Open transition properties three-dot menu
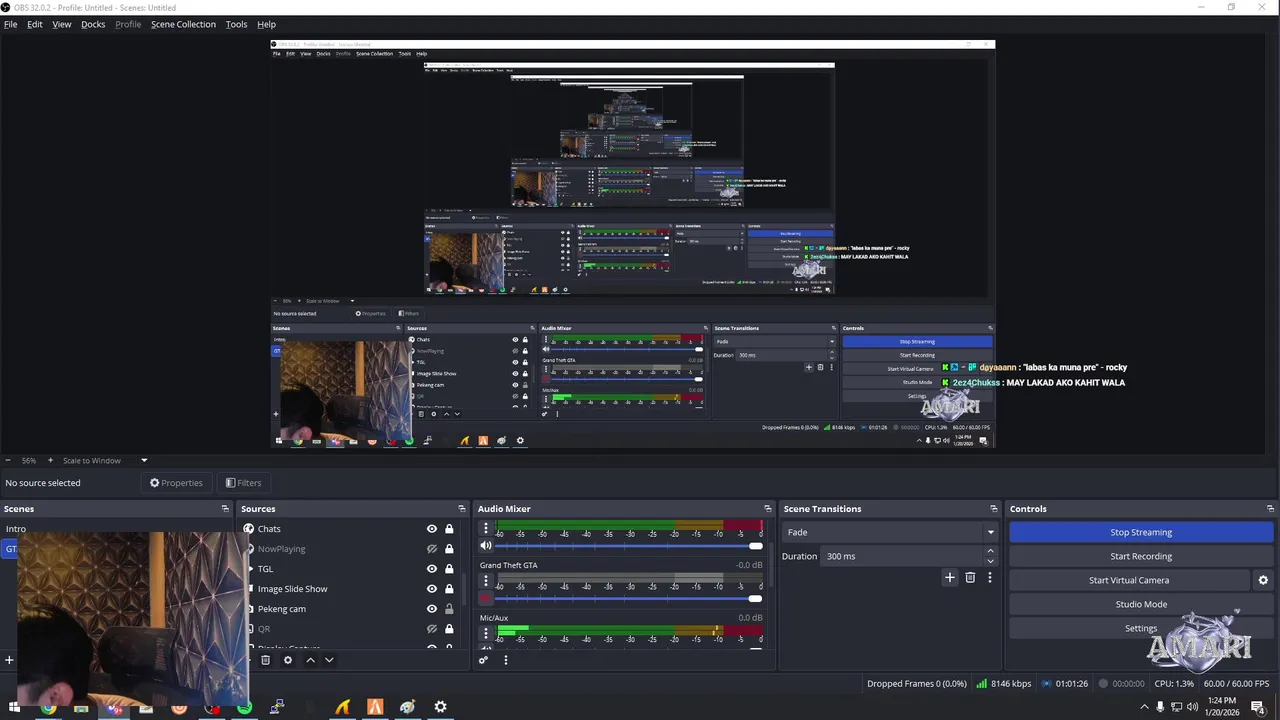 [x=990, y=577]
